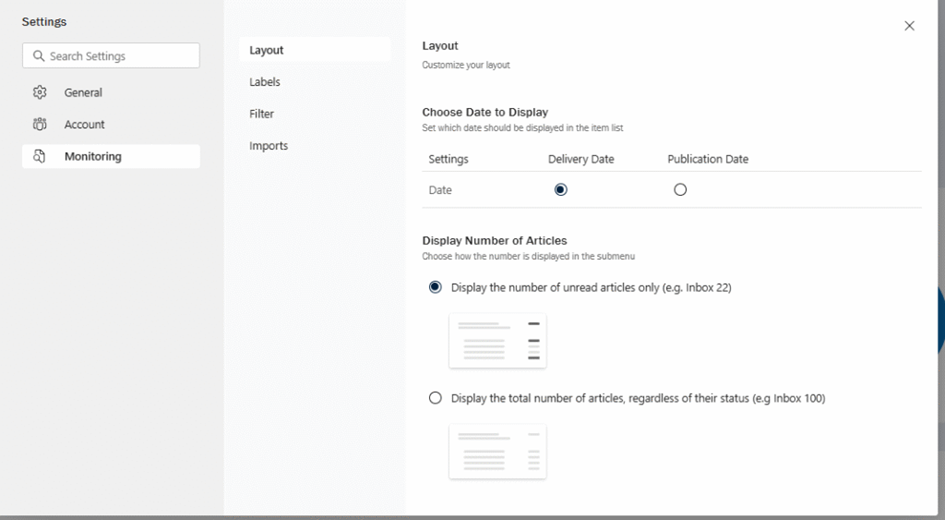Viewport: 945px width, 520px height.
Task: Click the unread articles layout preview thumbnail
Action: point(497,340)
